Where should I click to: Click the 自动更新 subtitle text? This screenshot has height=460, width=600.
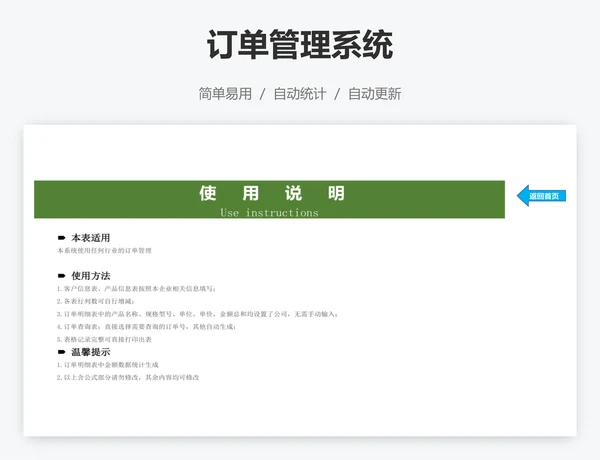(374, 94)
